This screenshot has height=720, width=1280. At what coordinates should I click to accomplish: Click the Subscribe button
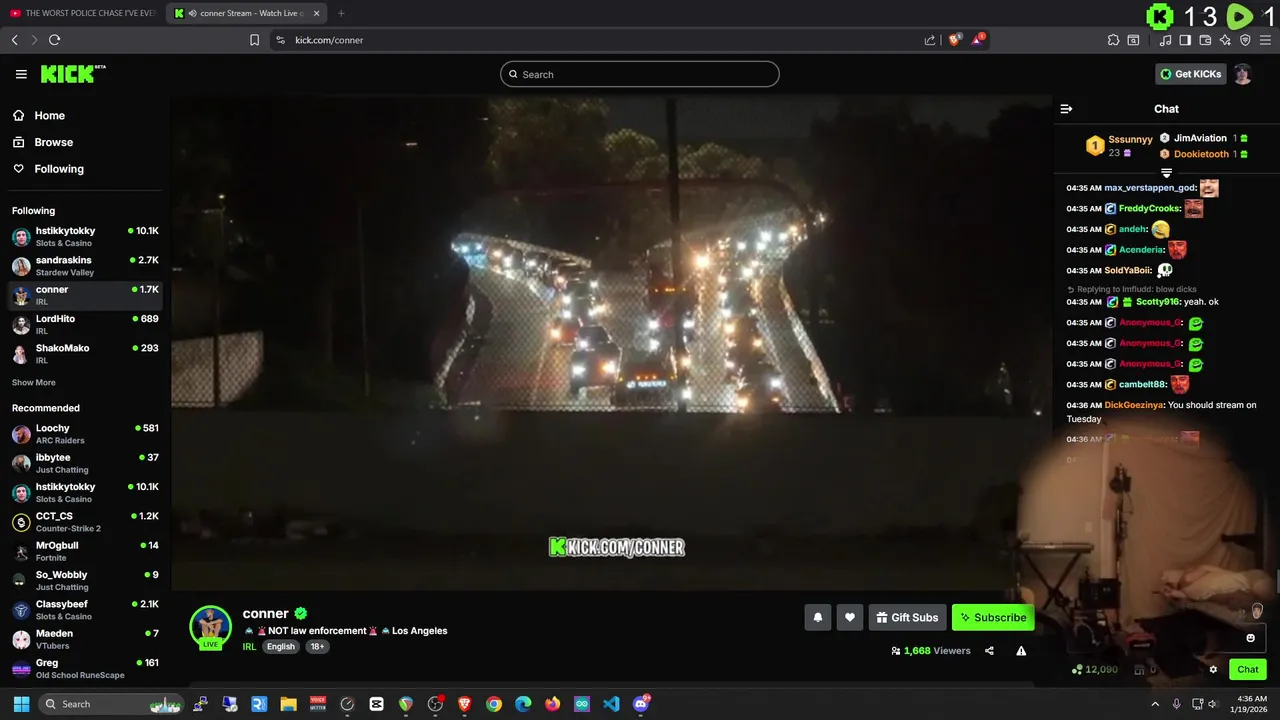click(993, 618)
